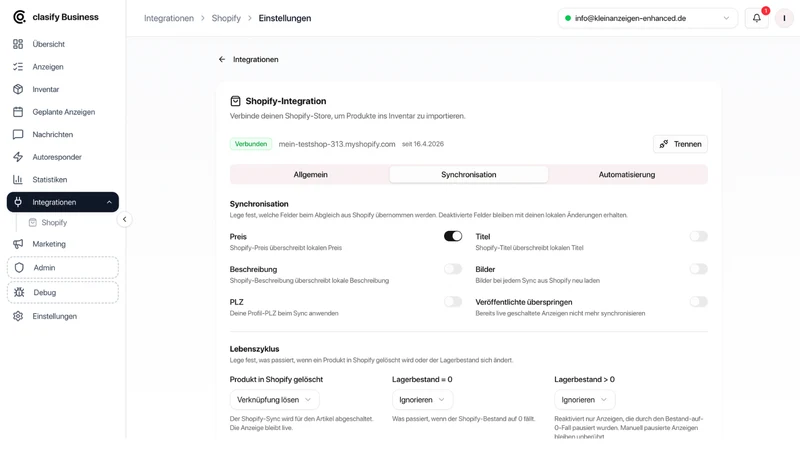Viewport: 800px width, 450px height.
Task: Collapse the sidebar with the arrow button
Action: pos(124,219)
